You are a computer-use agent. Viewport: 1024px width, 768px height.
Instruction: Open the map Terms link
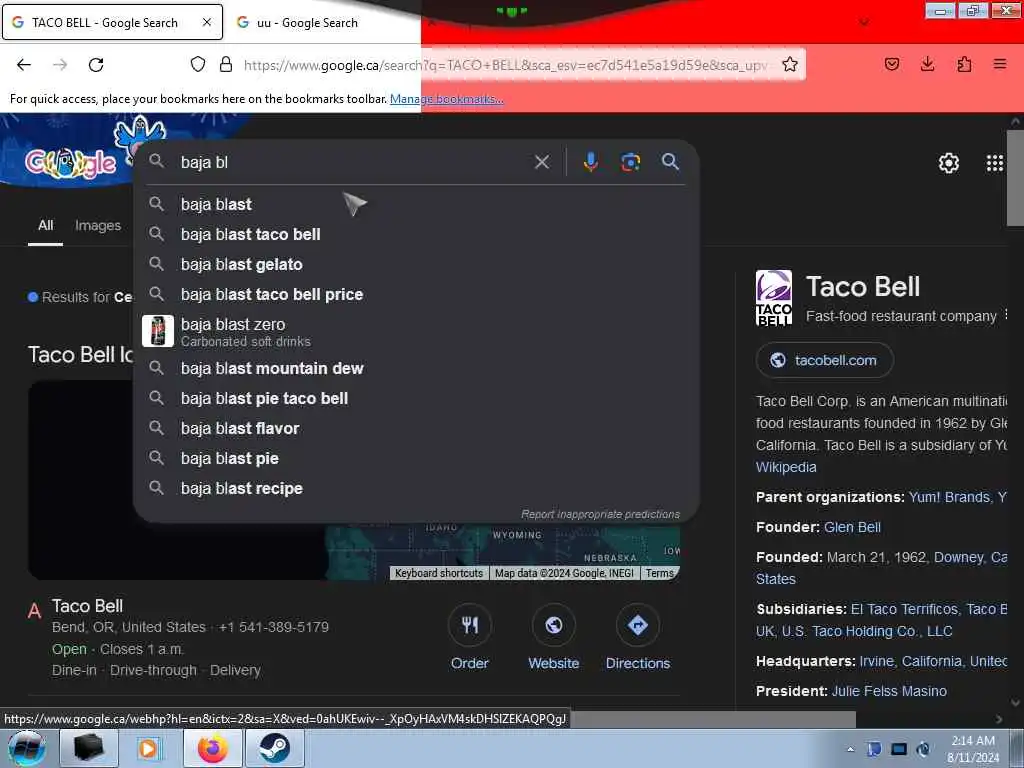click(660, 573)
